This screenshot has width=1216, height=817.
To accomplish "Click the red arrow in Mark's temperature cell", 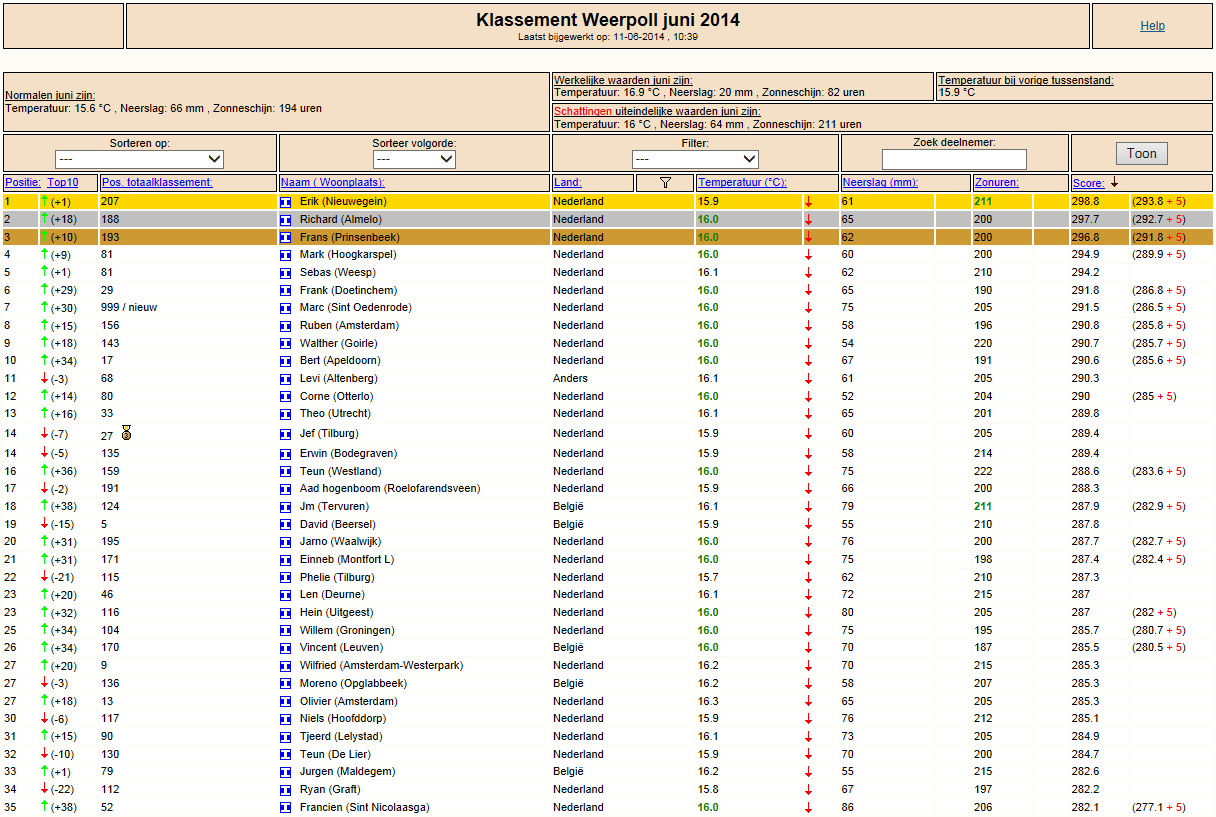I will pos(808,255).
